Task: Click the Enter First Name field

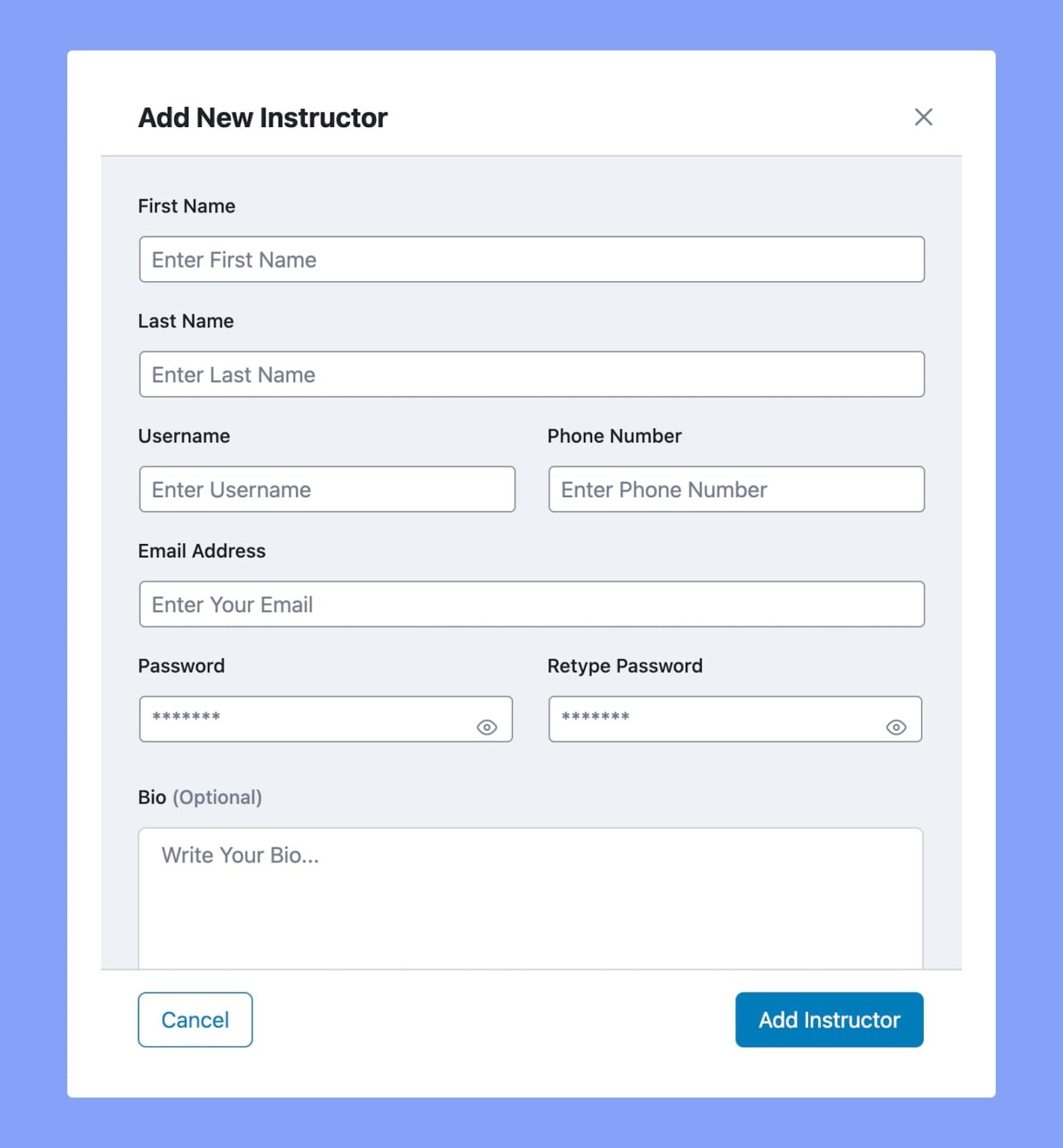Action: click(531, 259)
